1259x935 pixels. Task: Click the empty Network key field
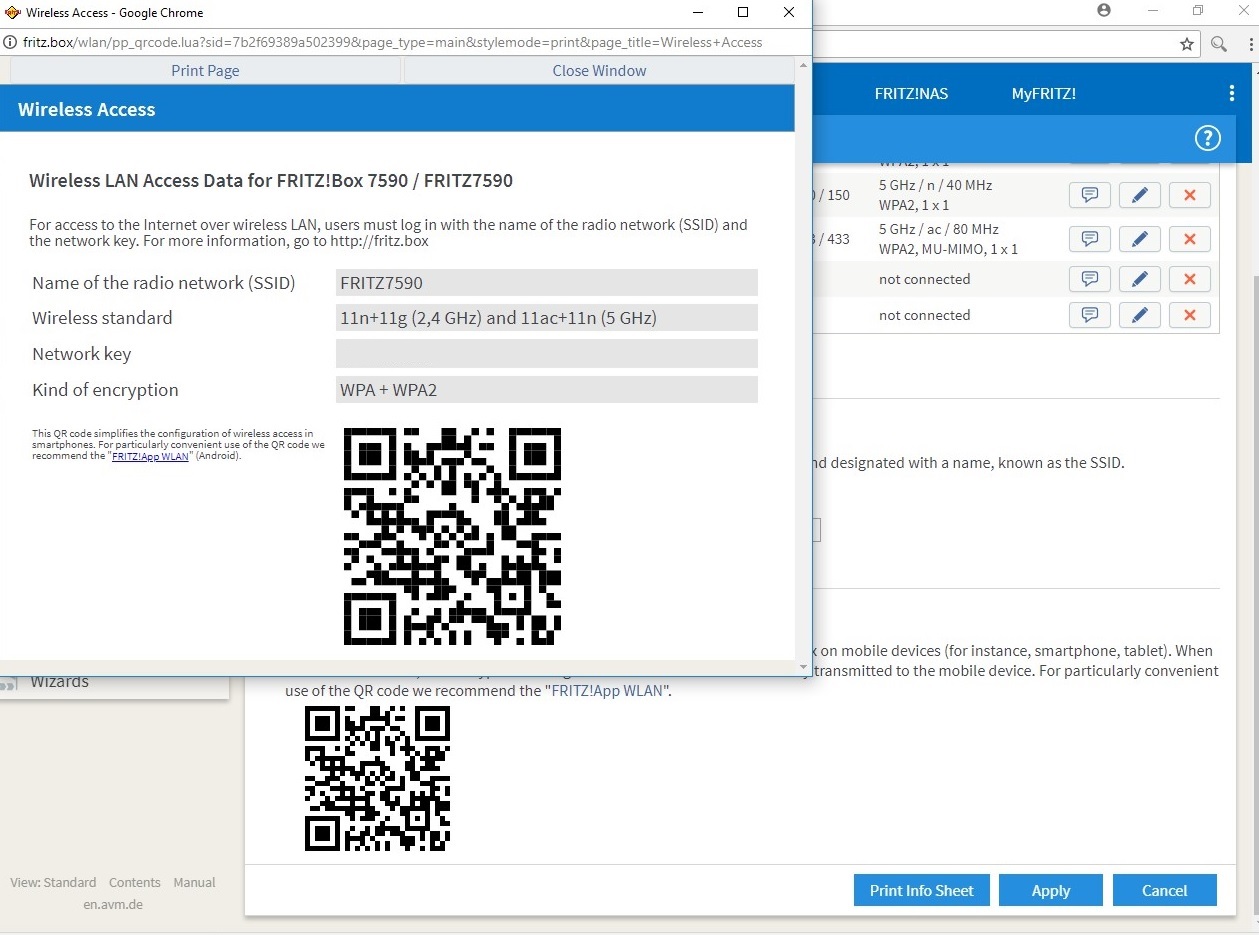547,354
